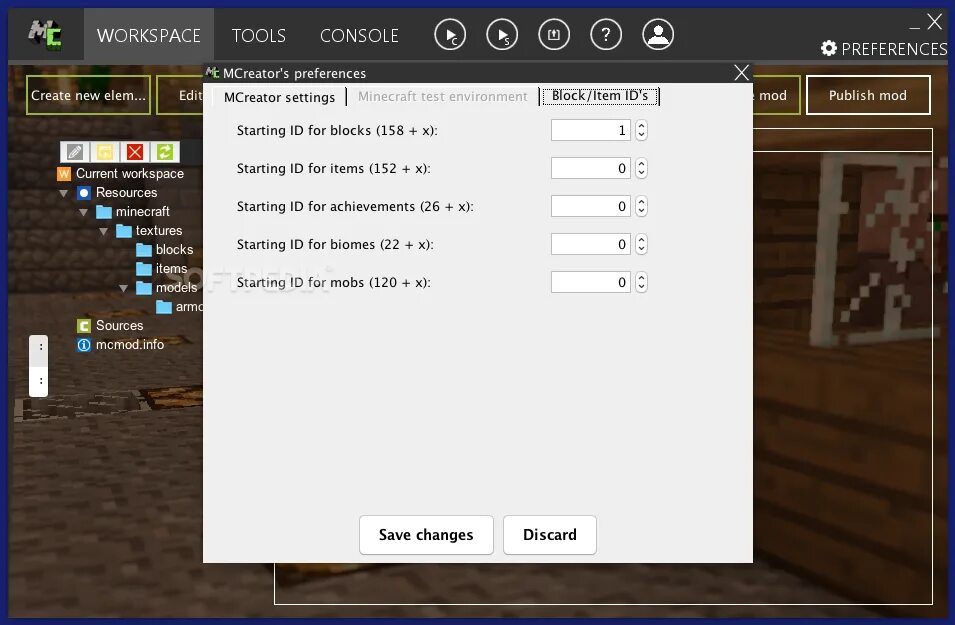Select Current workspace tree row
The height and width of the screenshot is (625, 955).
tap(121, 174)
